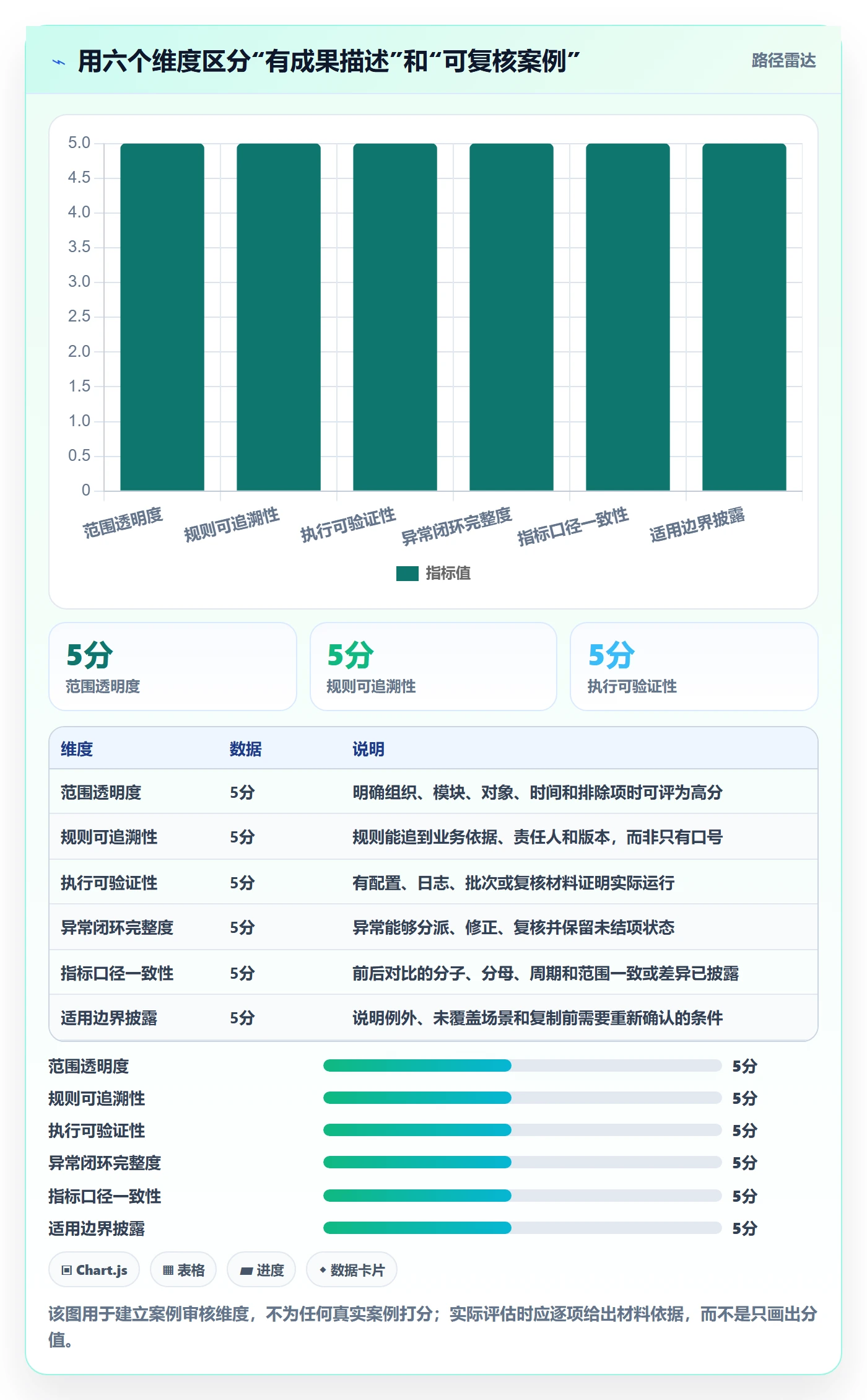
Task: Select the 执行可验证性 table row cell
Action: pyautogui.click(x=109, y=883)
